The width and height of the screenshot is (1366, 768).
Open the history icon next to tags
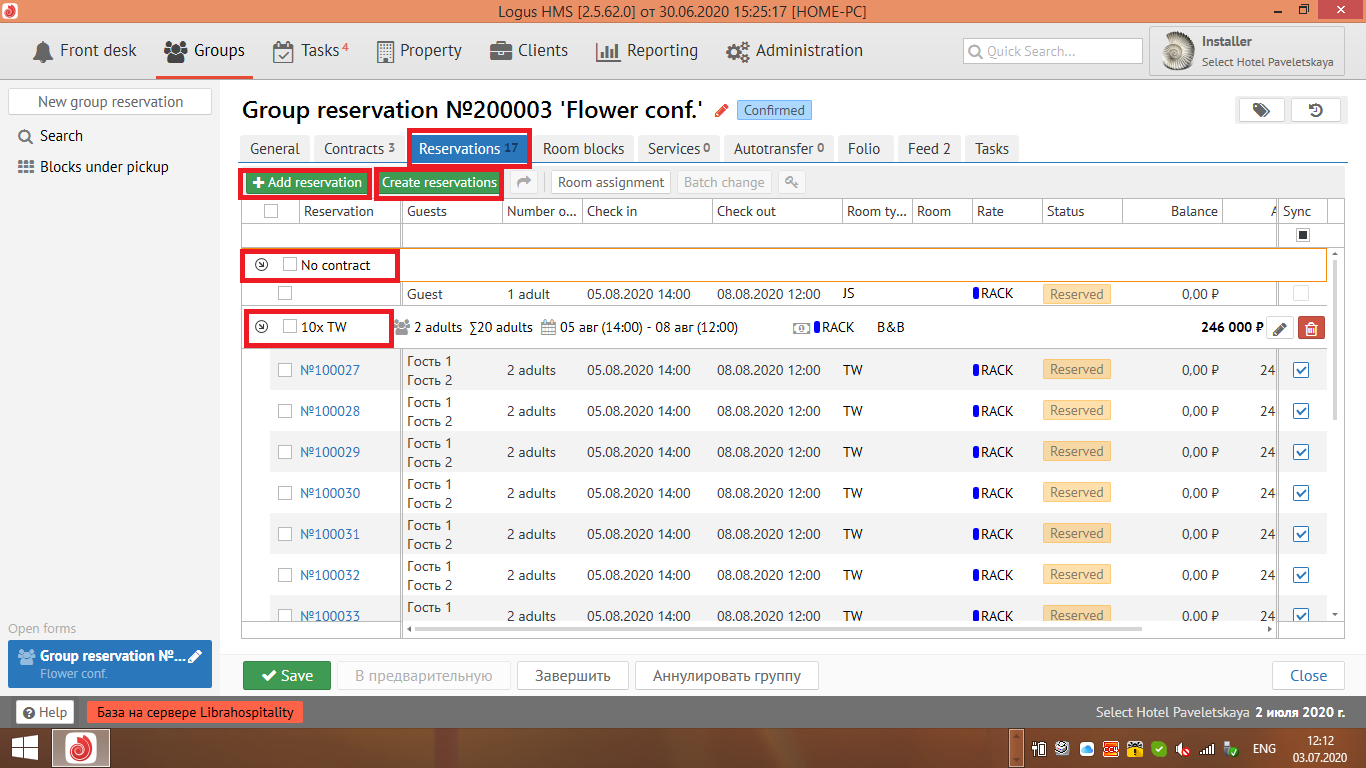(1315, 110)
